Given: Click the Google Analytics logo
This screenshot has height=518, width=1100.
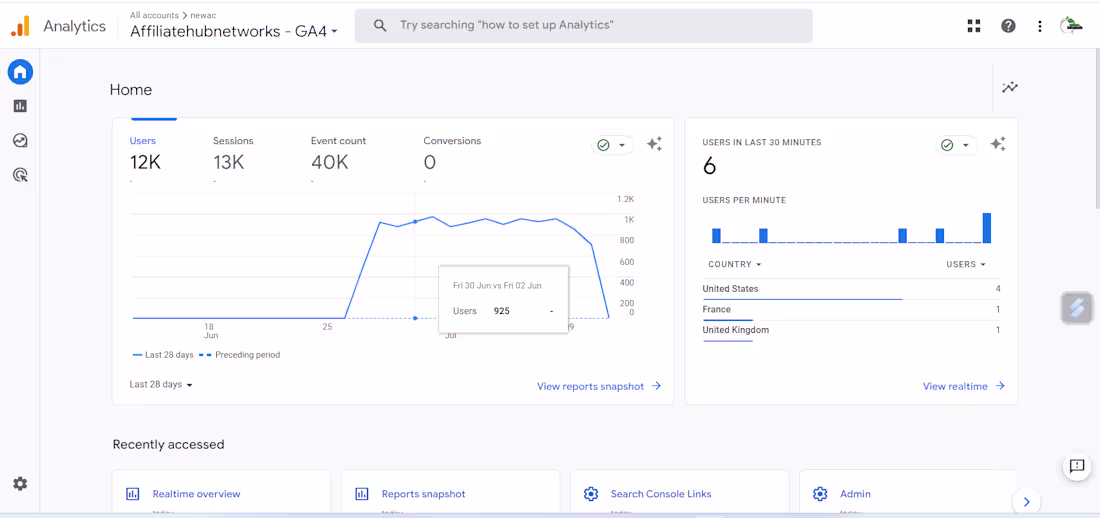Looking at the screenshot, I should coord(20,27).
